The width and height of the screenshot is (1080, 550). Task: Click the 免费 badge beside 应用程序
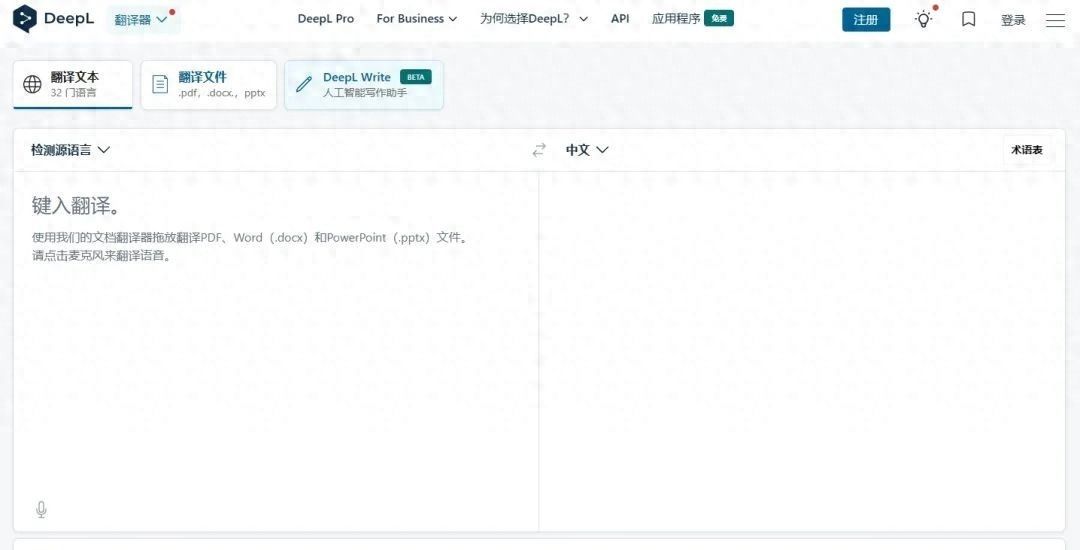(x=719, y=19)
